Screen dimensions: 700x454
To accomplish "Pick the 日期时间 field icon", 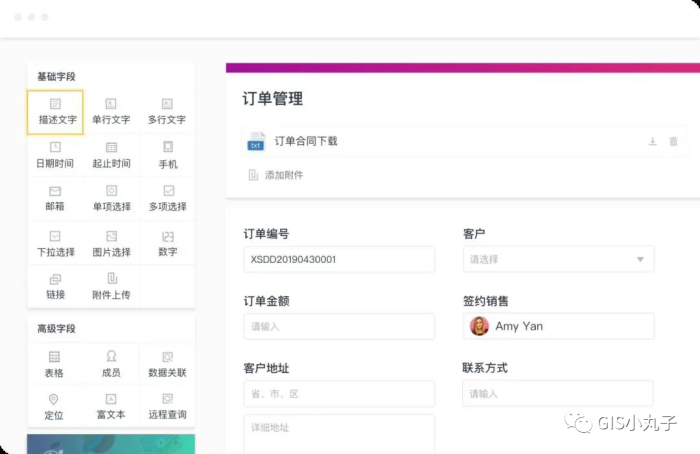I will [55, 147].
